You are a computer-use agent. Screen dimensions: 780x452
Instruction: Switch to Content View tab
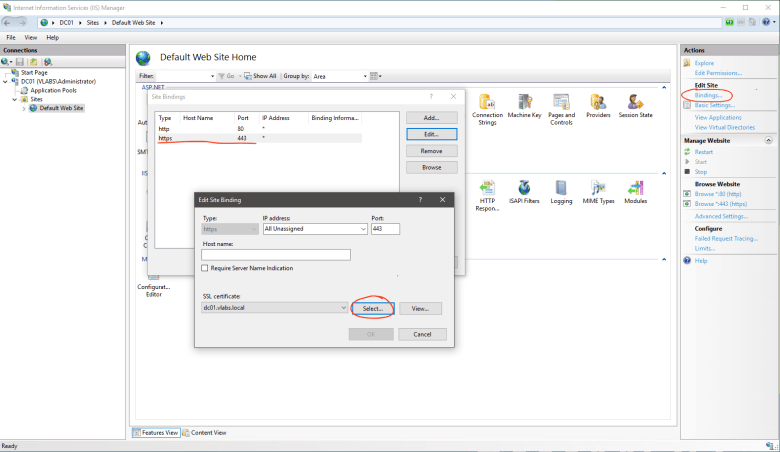(x=204, y=433)
